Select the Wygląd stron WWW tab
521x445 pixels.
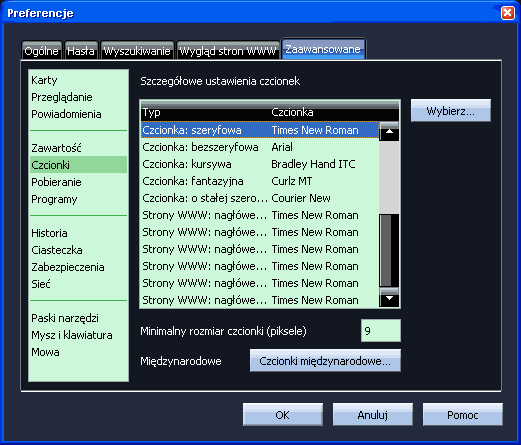pos(228,51)
